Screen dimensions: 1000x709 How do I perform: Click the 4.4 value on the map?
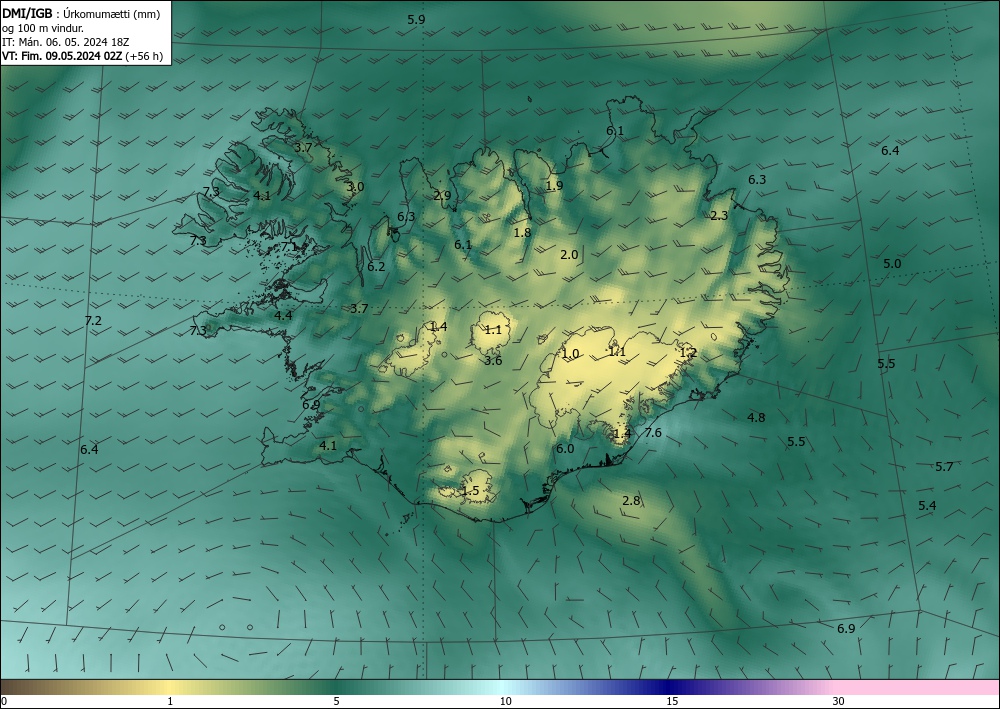tap(283, 315)
